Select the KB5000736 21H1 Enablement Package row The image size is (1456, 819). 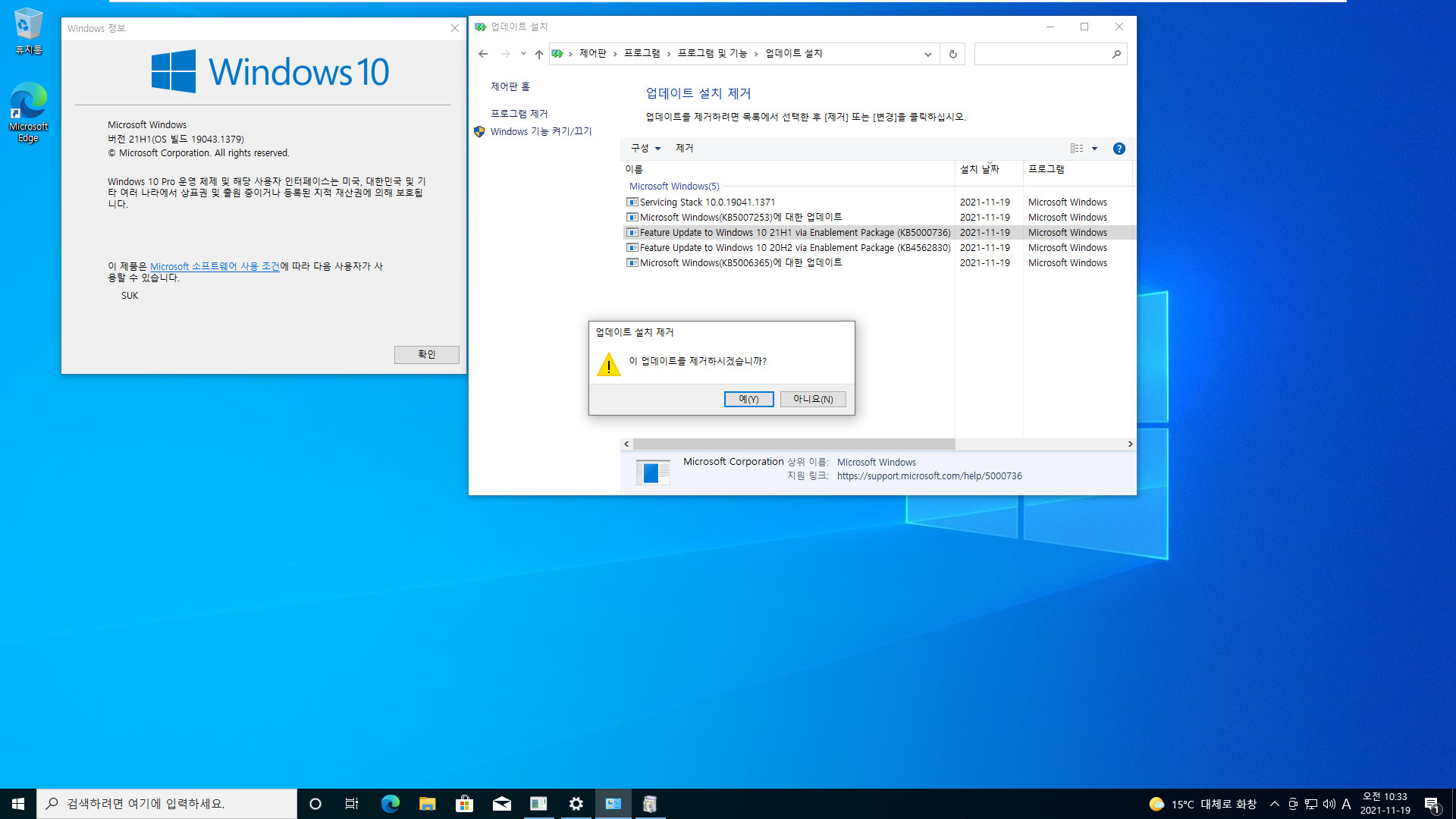[878, 233]
